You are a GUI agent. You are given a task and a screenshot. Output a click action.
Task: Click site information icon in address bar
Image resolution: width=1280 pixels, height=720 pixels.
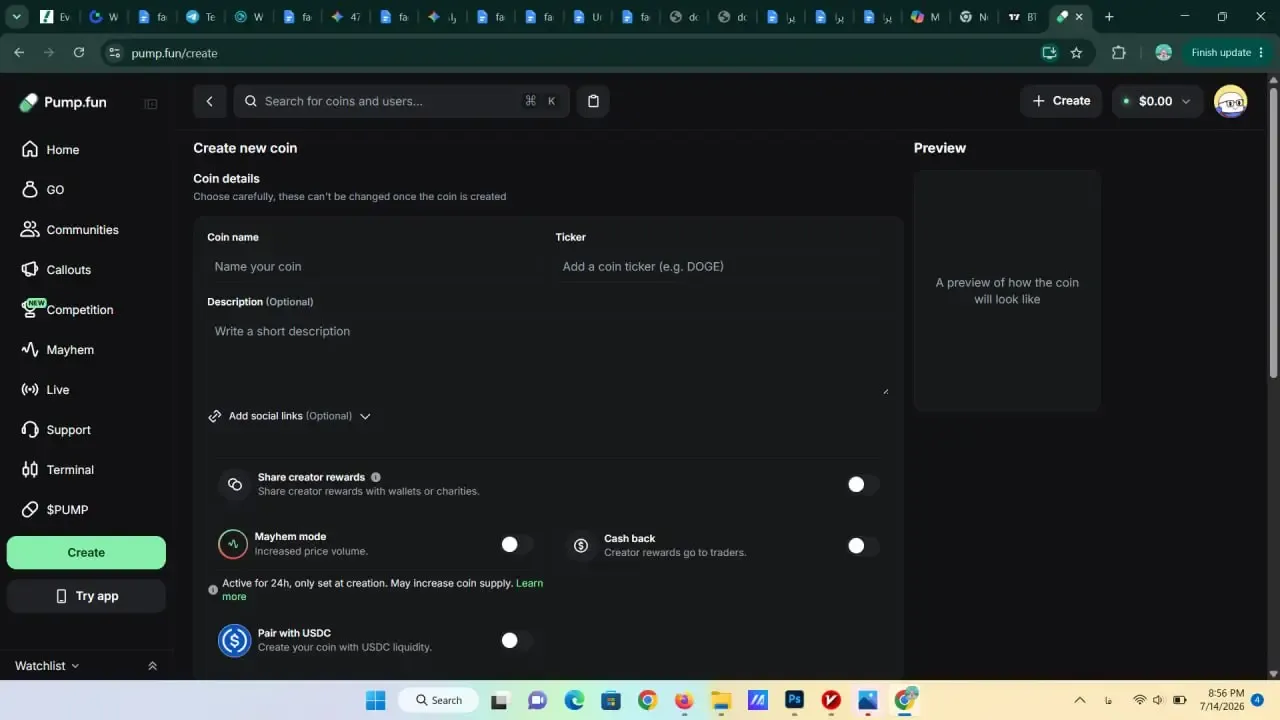[114, 53]
